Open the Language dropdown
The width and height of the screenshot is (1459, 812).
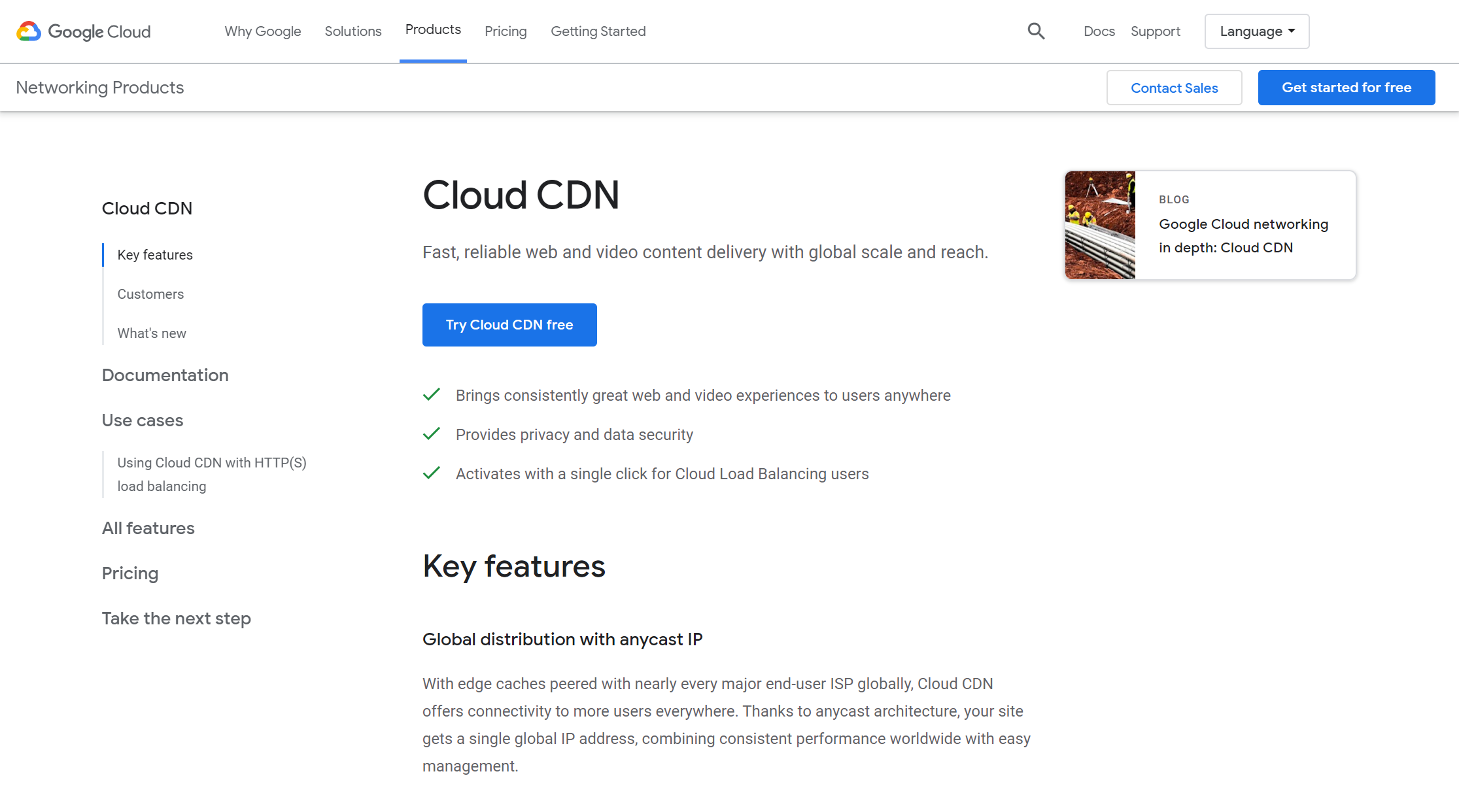pos(1256,31)
